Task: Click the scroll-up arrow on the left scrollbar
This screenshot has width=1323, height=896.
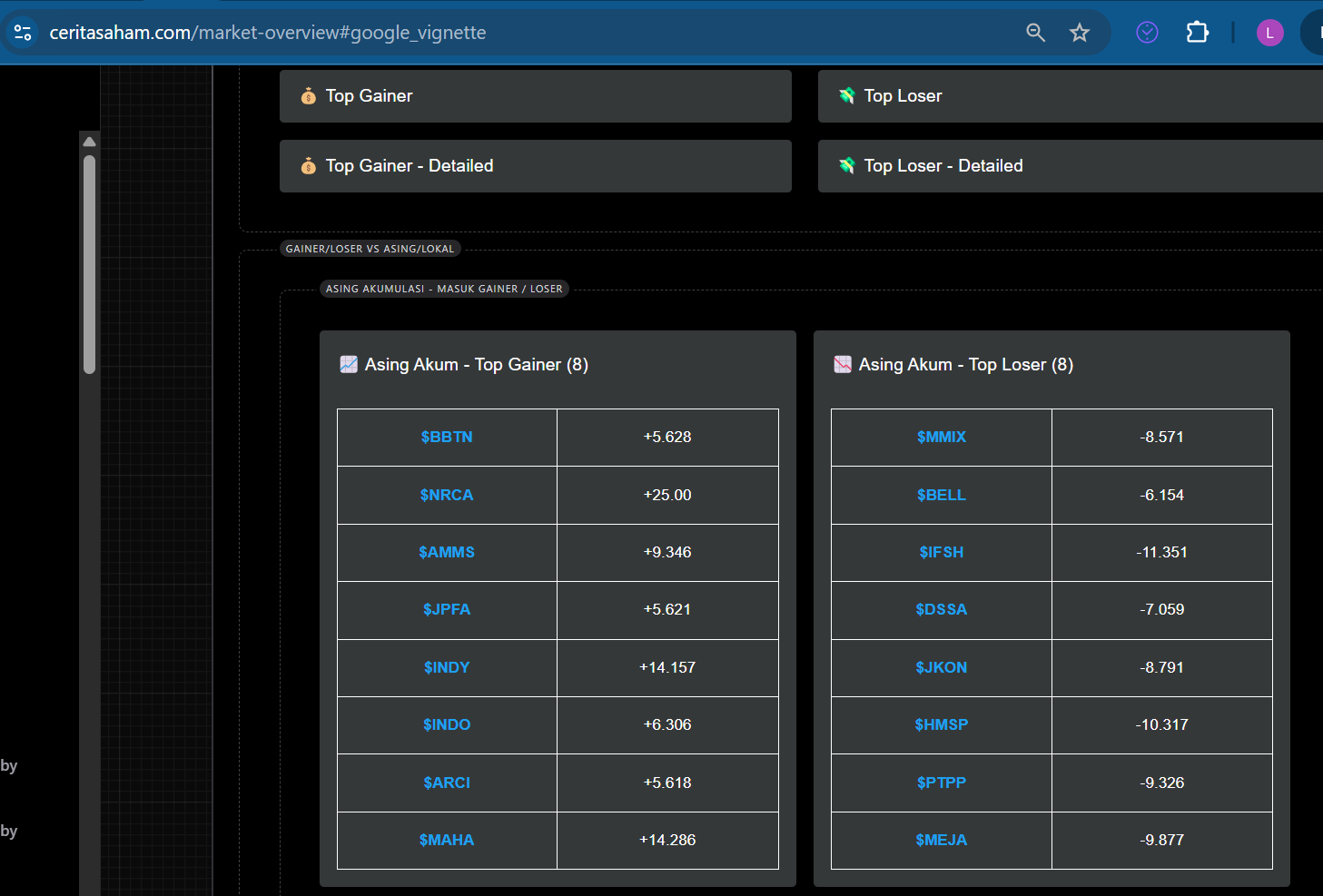Action: 89,142
